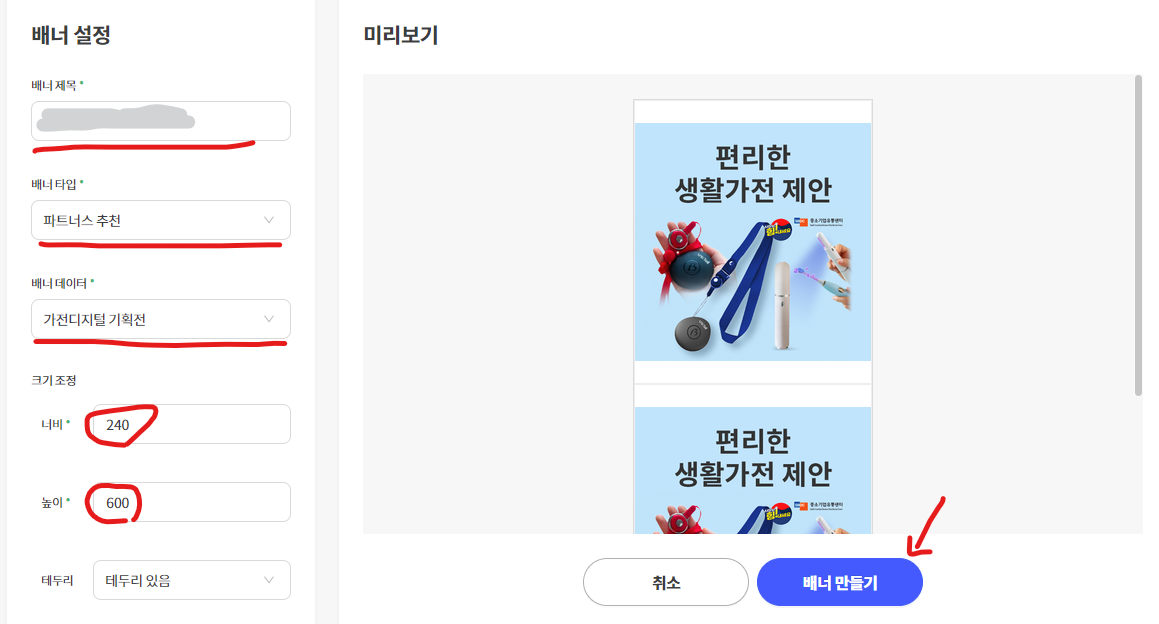
Task: Click the chevron on the 파트너스 추천 selector
Action: [270, 220]
